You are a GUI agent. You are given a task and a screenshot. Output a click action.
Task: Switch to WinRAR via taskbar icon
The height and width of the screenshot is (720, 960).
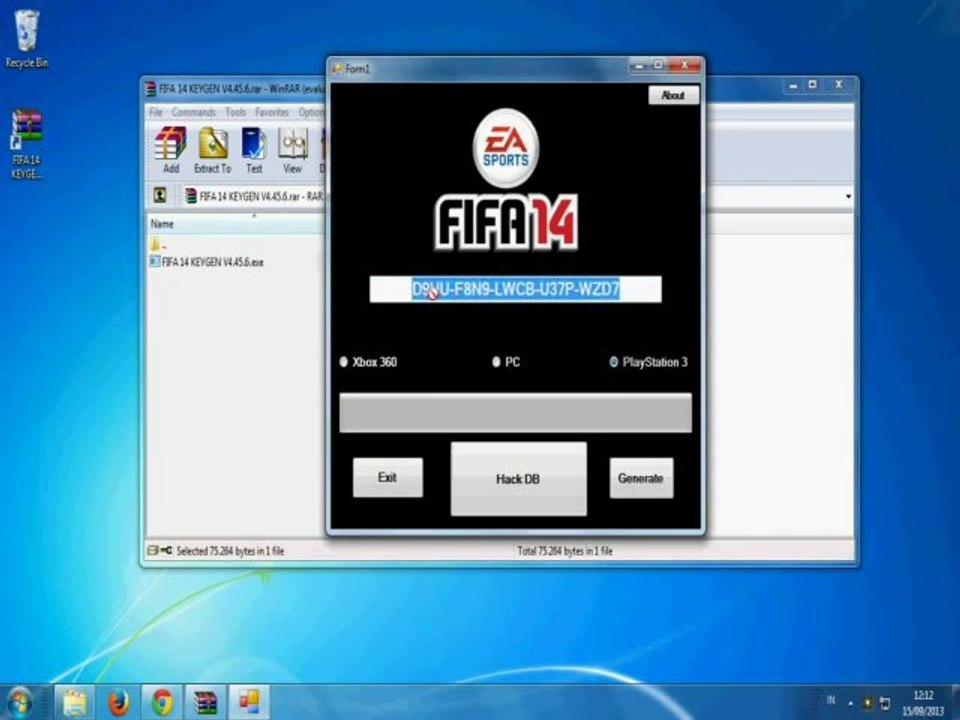206,702
